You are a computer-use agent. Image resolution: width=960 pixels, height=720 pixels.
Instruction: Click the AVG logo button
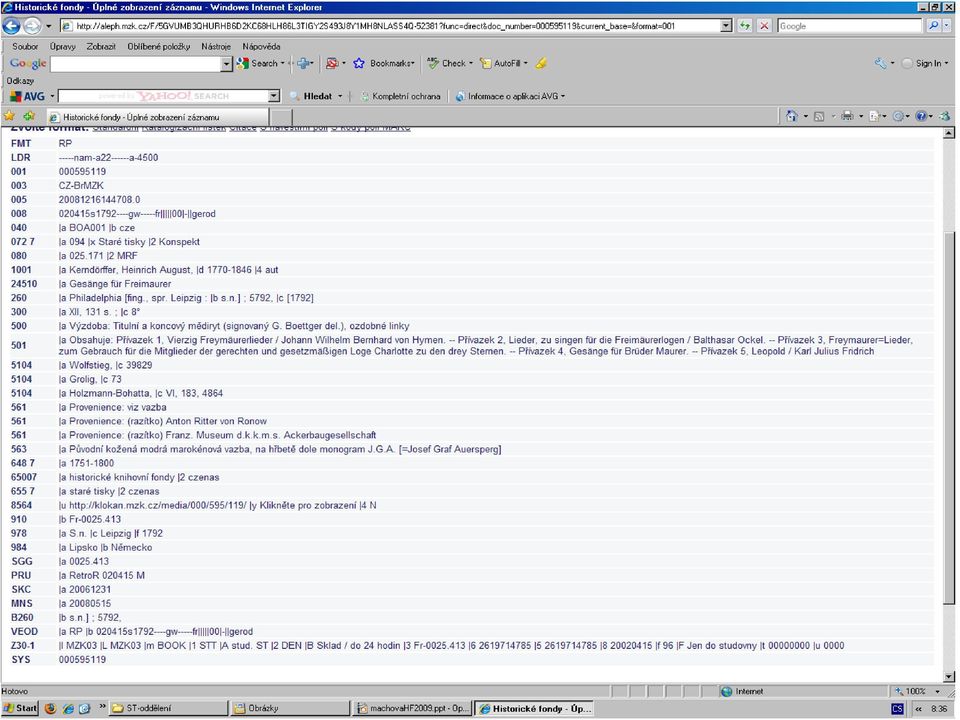click(x=28, y=96)
